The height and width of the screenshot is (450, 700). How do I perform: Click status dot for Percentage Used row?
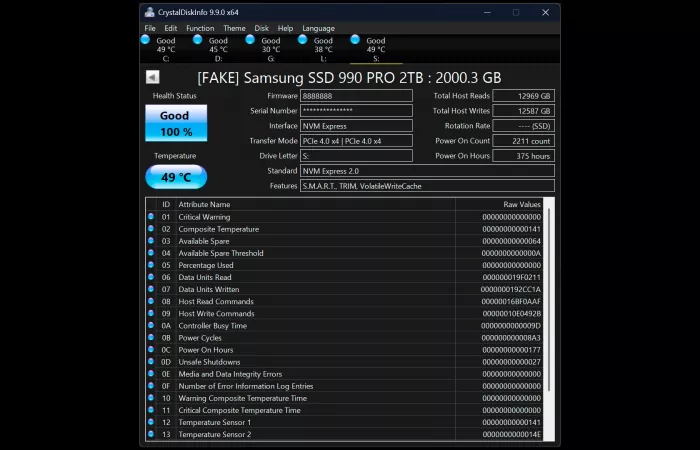click(151, 265)
